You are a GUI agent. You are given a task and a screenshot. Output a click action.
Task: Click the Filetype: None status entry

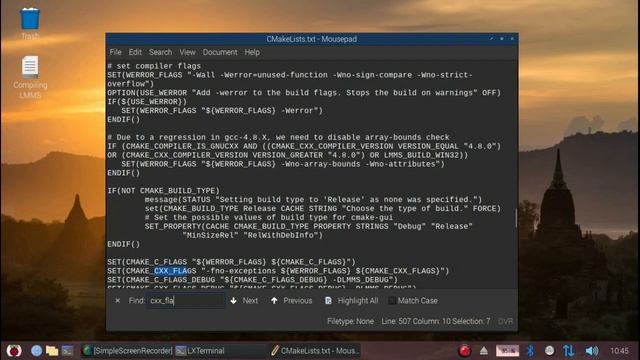350,321
